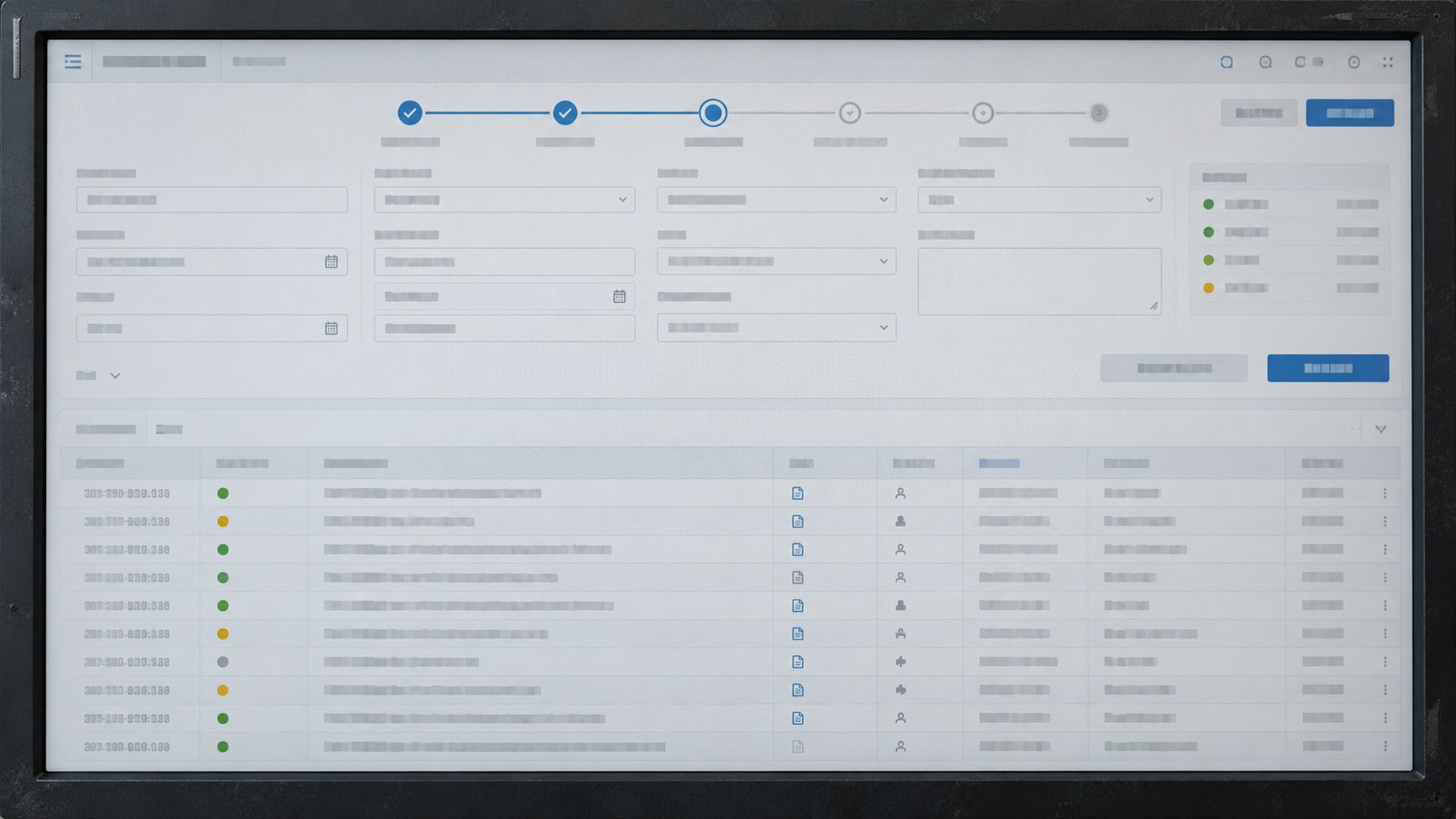Screen dimensions: 1456x819
Task: Open the three-dot menu of the last table row
Action: click(1385, 747)
